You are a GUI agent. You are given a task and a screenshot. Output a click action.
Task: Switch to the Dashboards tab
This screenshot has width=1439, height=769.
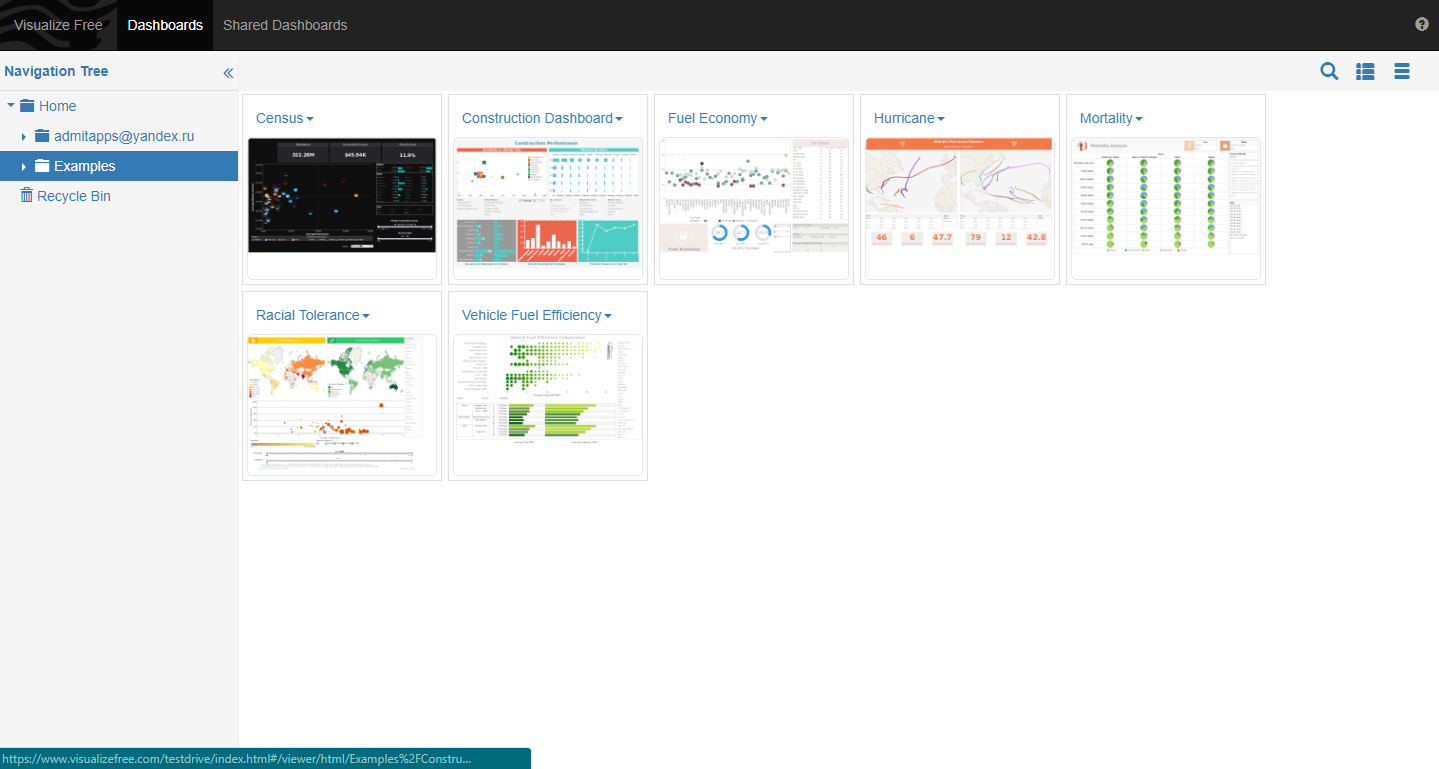[165, 25]
